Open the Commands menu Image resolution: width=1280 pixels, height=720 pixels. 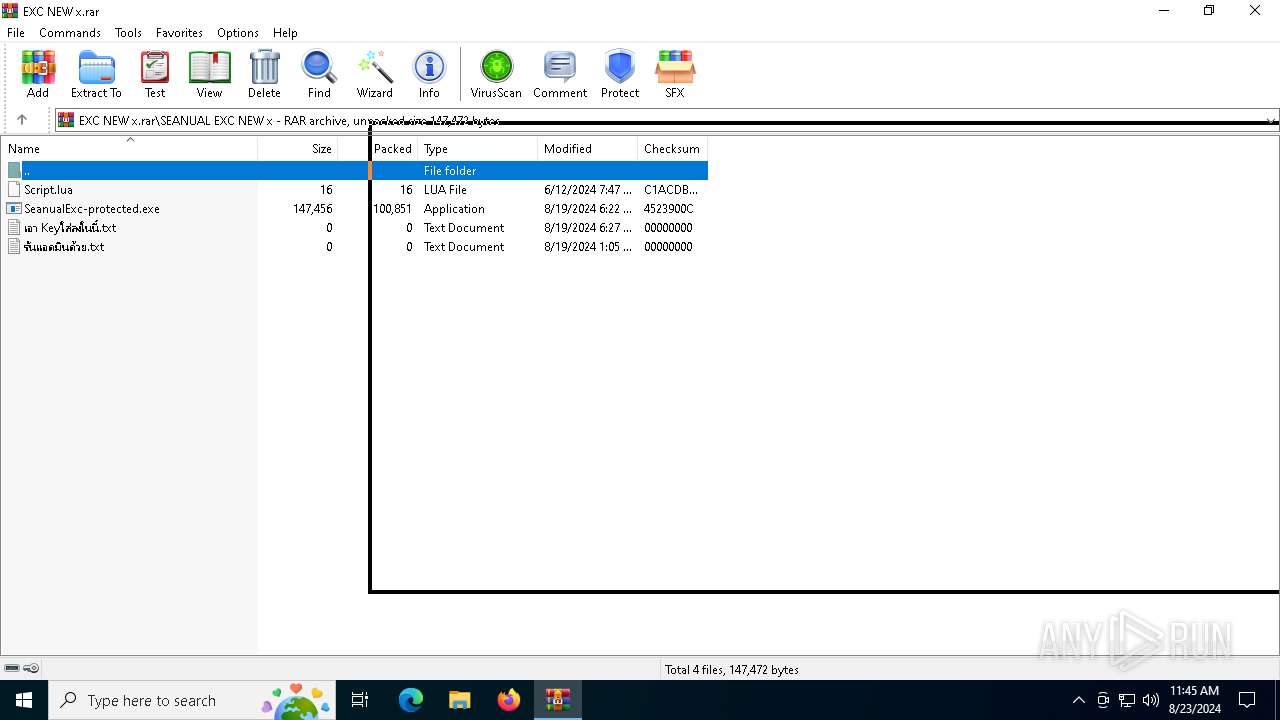point(70,32)
